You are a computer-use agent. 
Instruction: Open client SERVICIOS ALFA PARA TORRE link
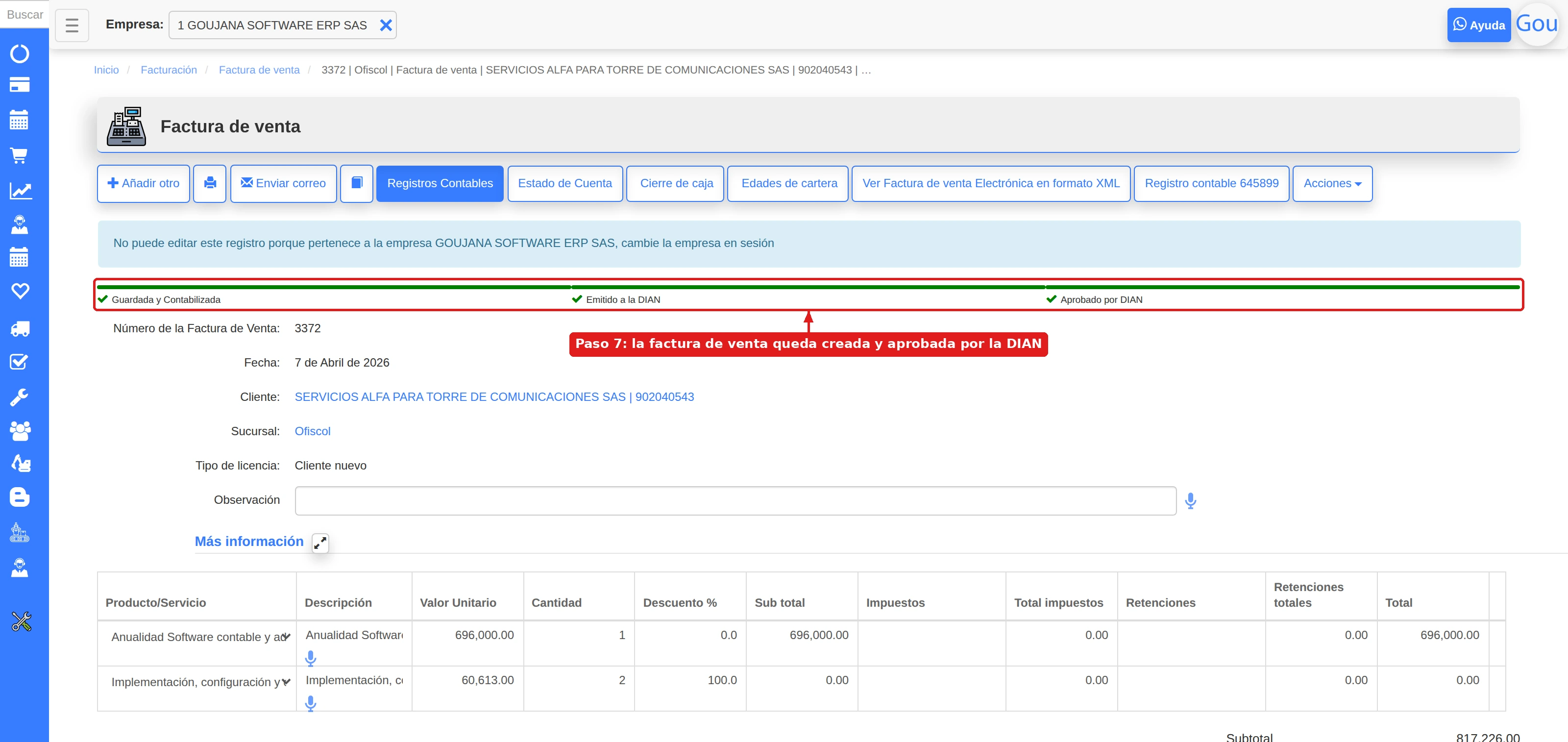pyautogui.click(x=494, y=397)
